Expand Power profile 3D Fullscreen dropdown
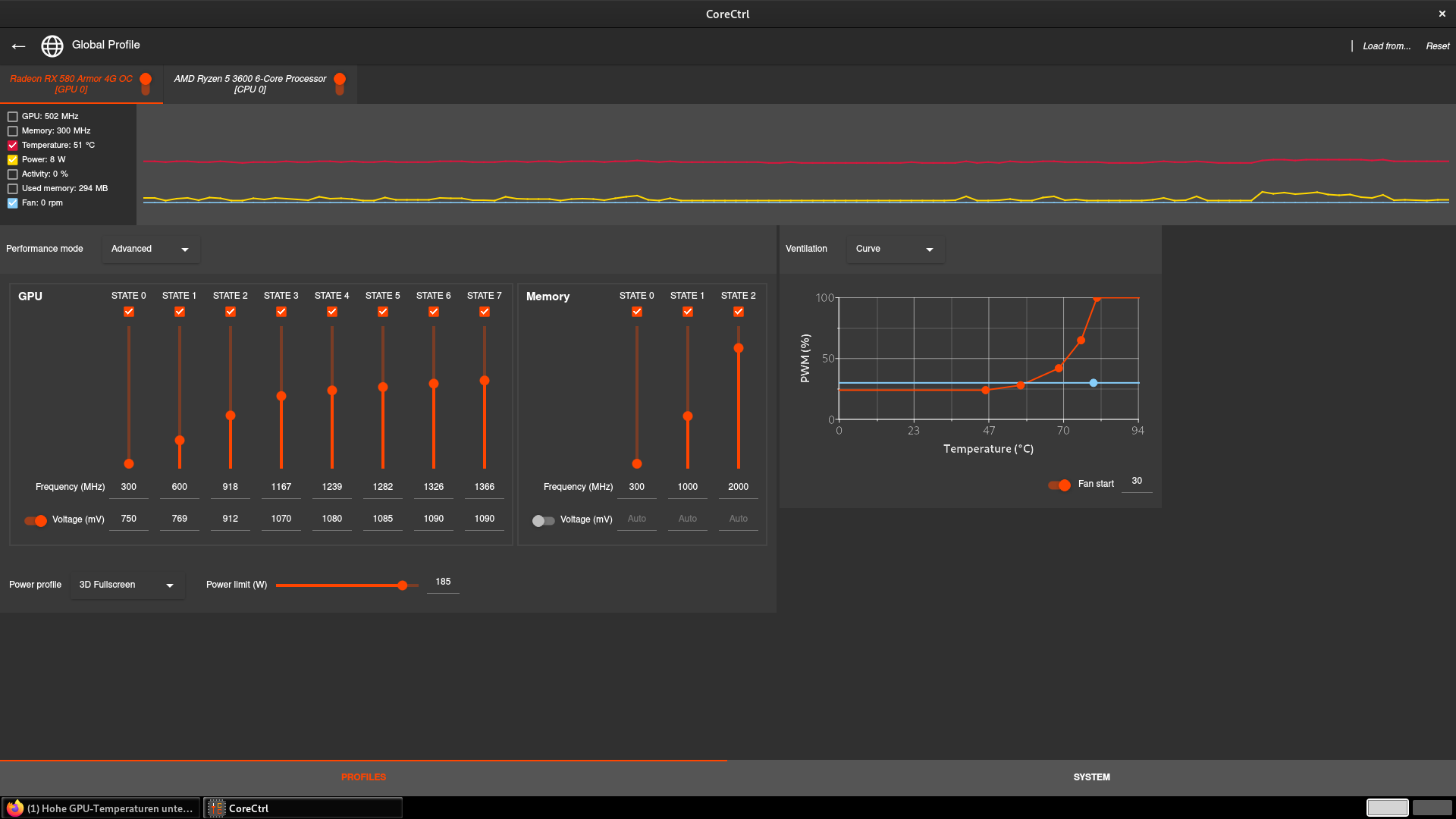The height and width of the screenshot is (819, 1456). (x=127, y=585)
